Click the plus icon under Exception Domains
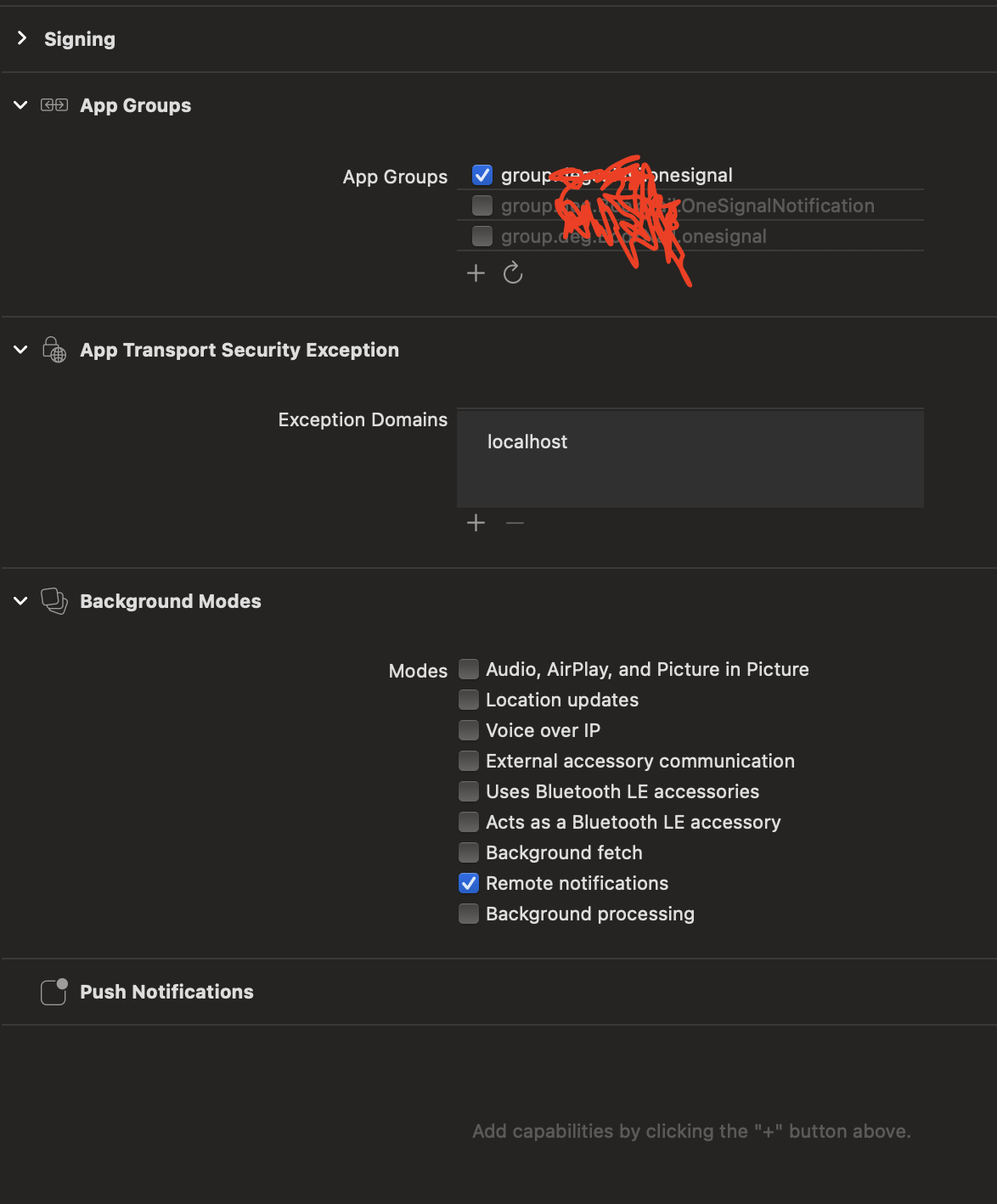 (x=476, y=523)
